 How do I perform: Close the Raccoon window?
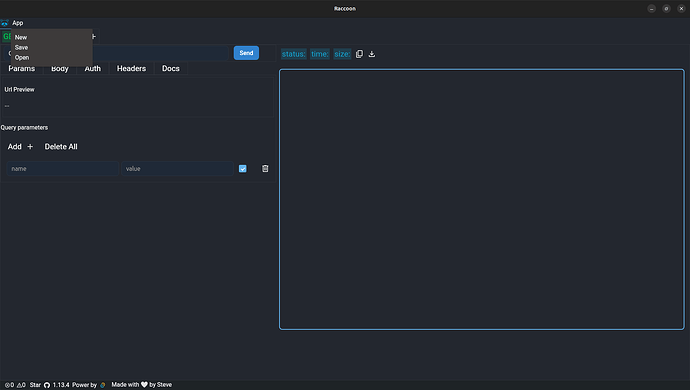click(681, 9)
